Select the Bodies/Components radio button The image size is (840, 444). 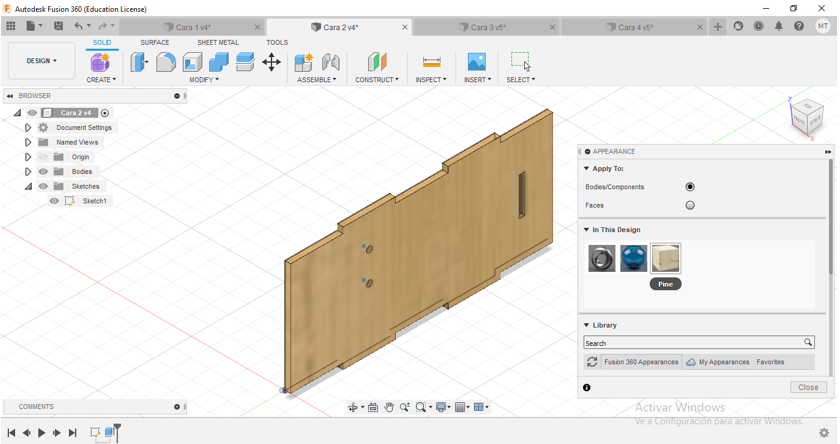[690, 187]
